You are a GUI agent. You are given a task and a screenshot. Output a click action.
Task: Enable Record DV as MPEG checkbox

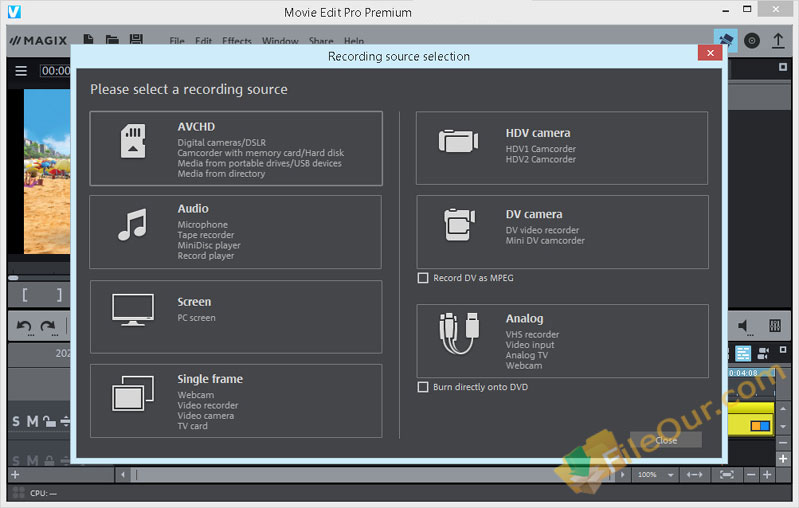tap(422, 278)
